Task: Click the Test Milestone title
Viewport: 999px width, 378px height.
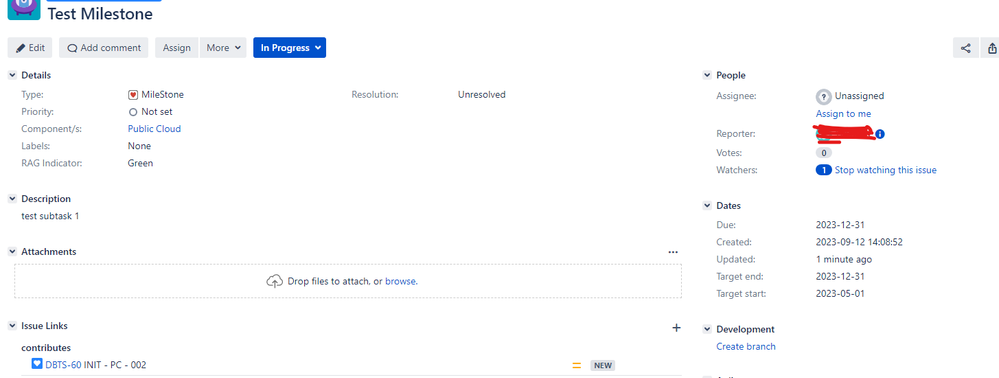Action: point(100,13)
